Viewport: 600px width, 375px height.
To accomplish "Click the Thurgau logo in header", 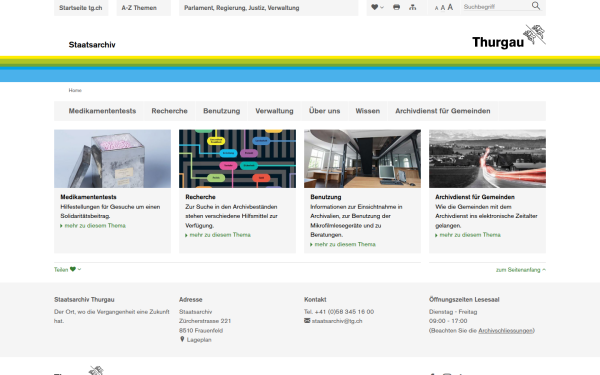I will coord(509,37).
